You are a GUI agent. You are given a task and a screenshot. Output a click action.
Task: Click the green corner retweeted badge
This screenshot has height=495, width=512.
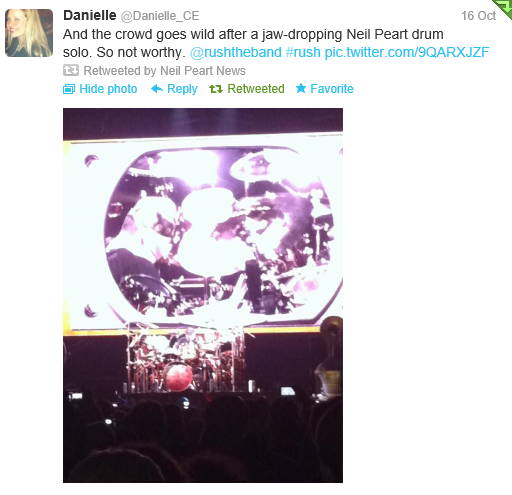[x=503, y=9]
